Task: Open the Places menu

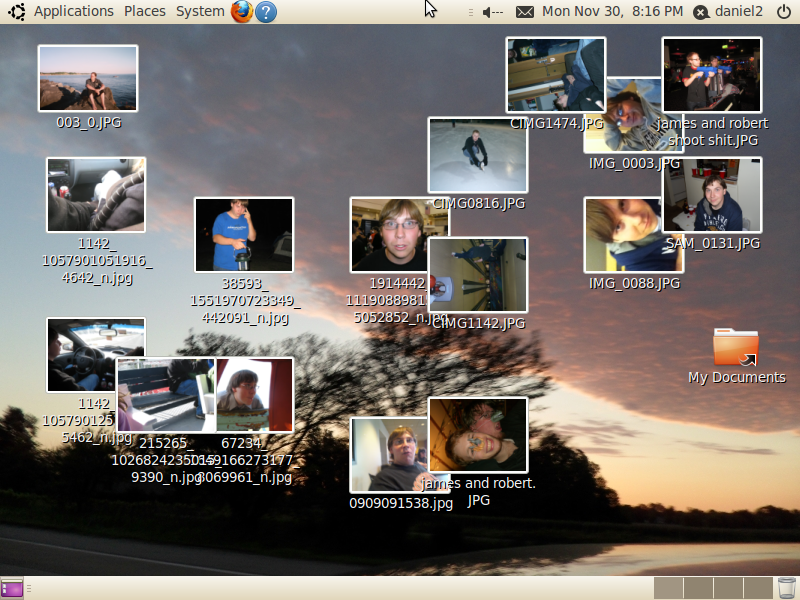Action: coord(145,11)
